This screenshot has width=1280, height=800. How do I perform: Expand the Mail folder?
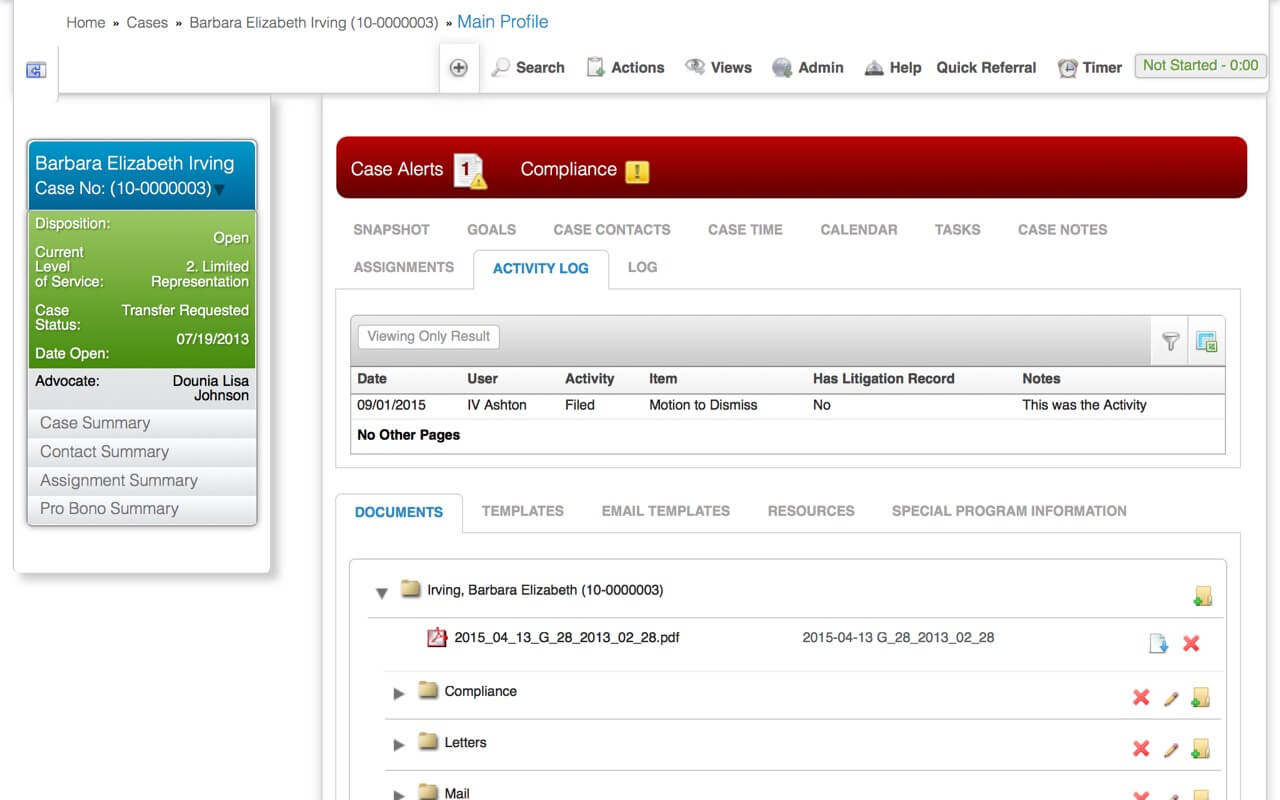[x=399, y=793]
